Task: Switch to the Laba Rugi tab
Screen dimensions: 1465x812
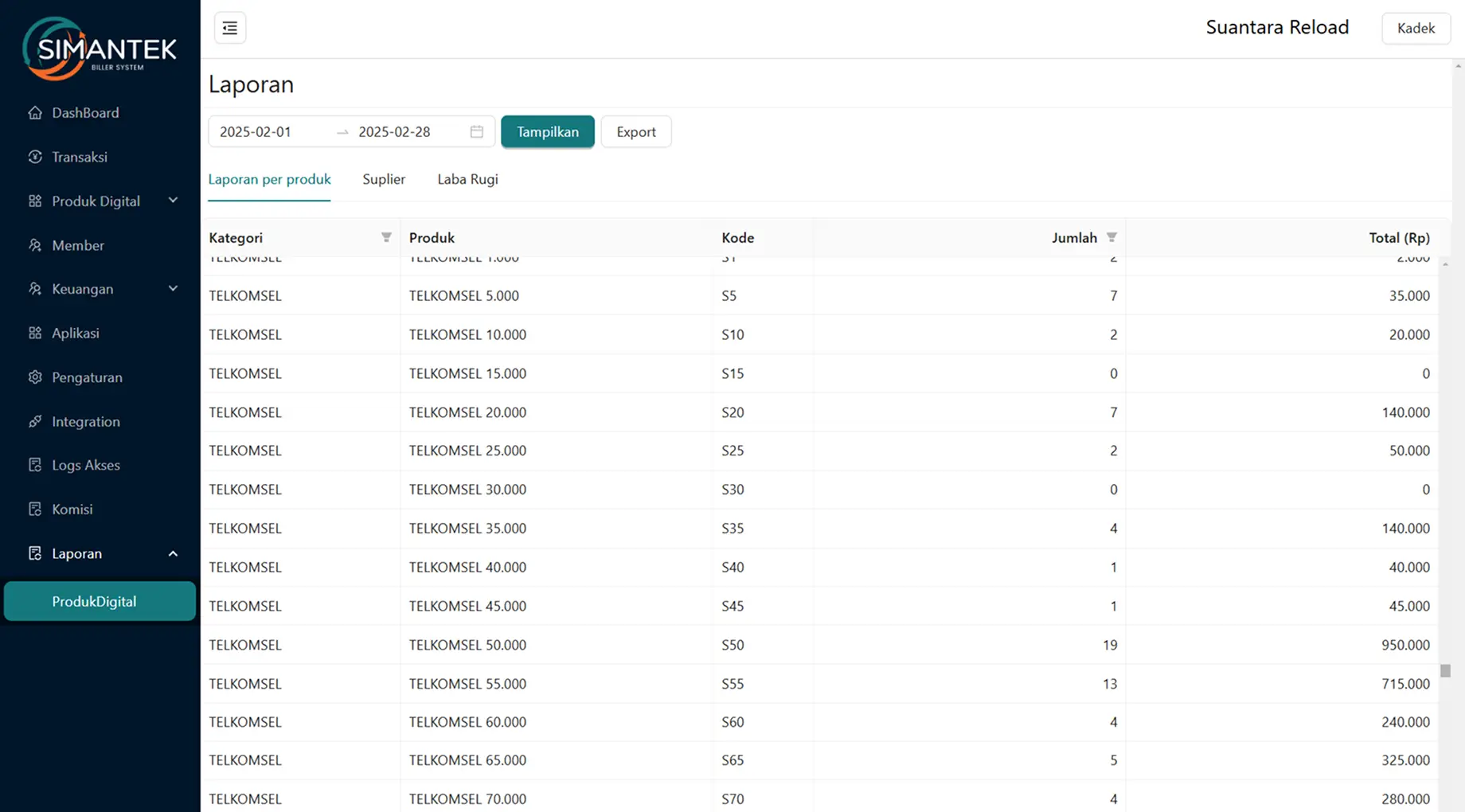Action: point(467,179)
